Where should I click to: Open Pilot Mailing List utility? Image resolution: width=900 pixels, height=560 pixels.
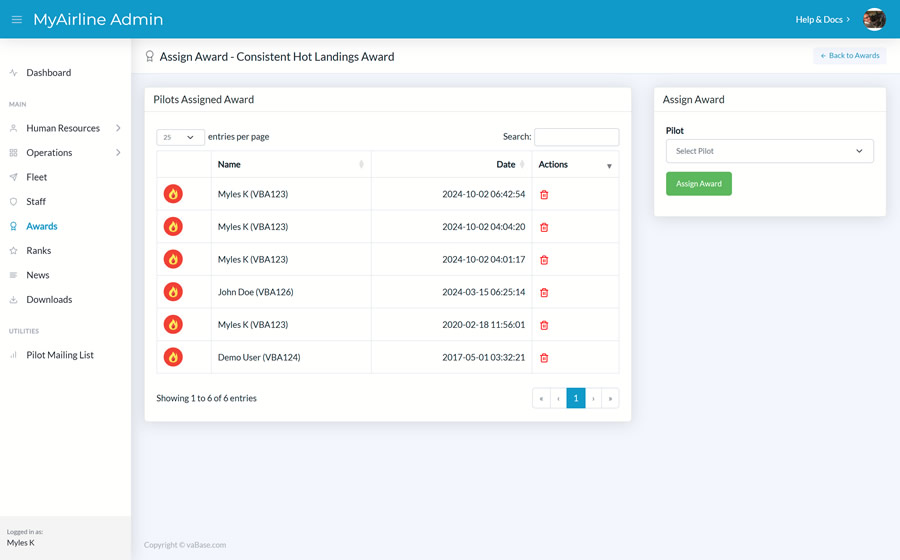pos(60,355)
